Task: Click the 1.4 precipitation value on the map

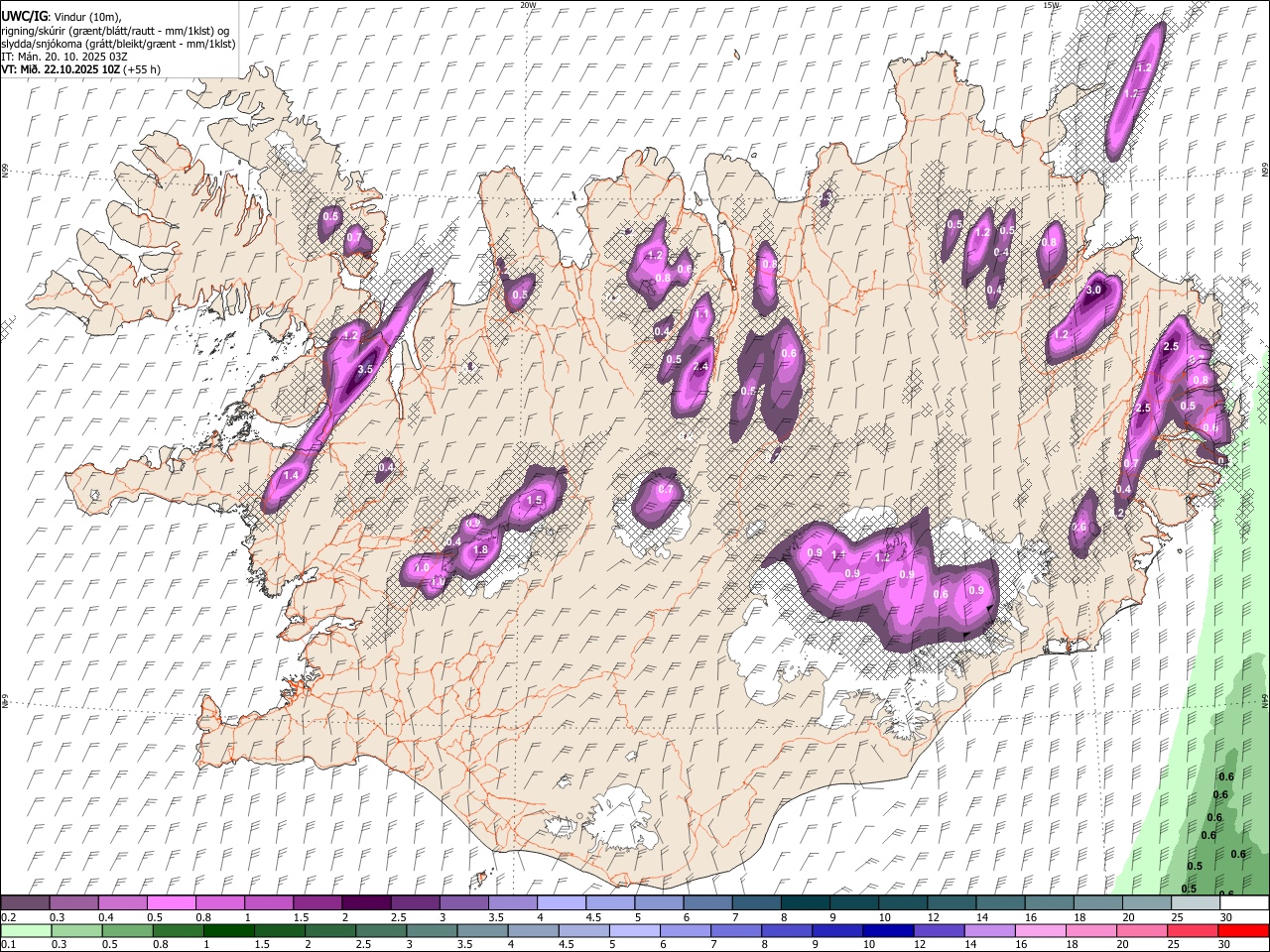Action: pyautogui.click(x=291, y=476)
